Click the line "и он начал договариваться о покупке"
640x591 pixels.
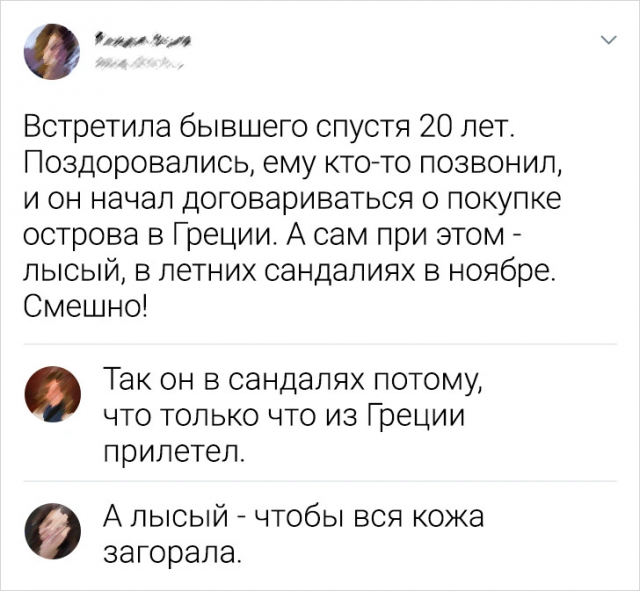292,200
